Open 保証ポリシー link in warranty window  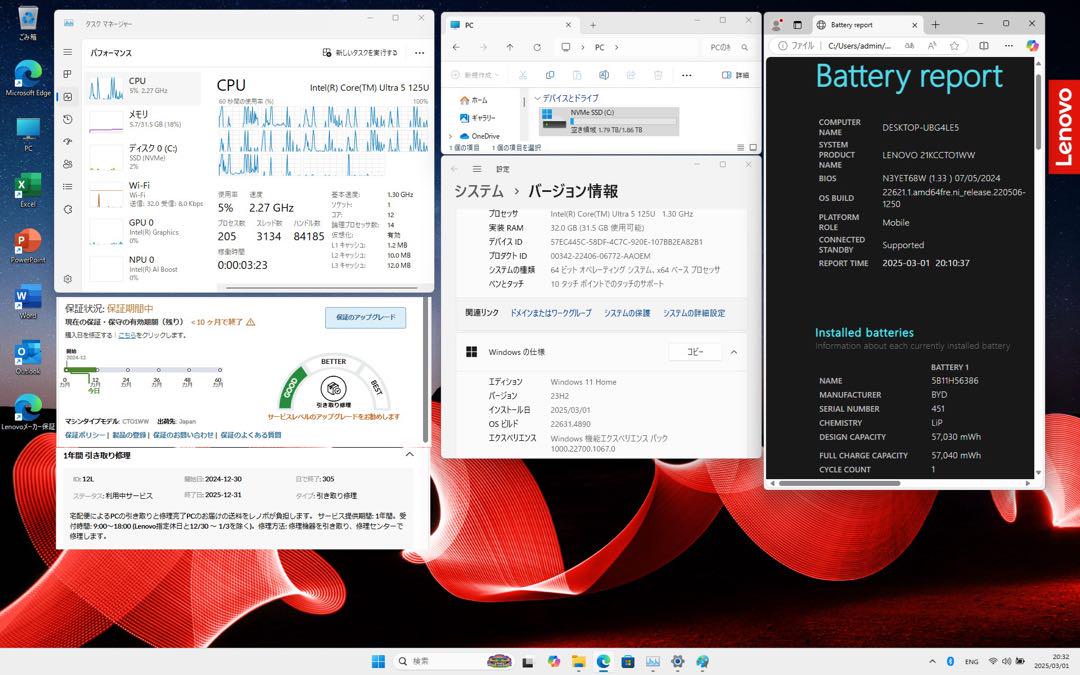84,435
